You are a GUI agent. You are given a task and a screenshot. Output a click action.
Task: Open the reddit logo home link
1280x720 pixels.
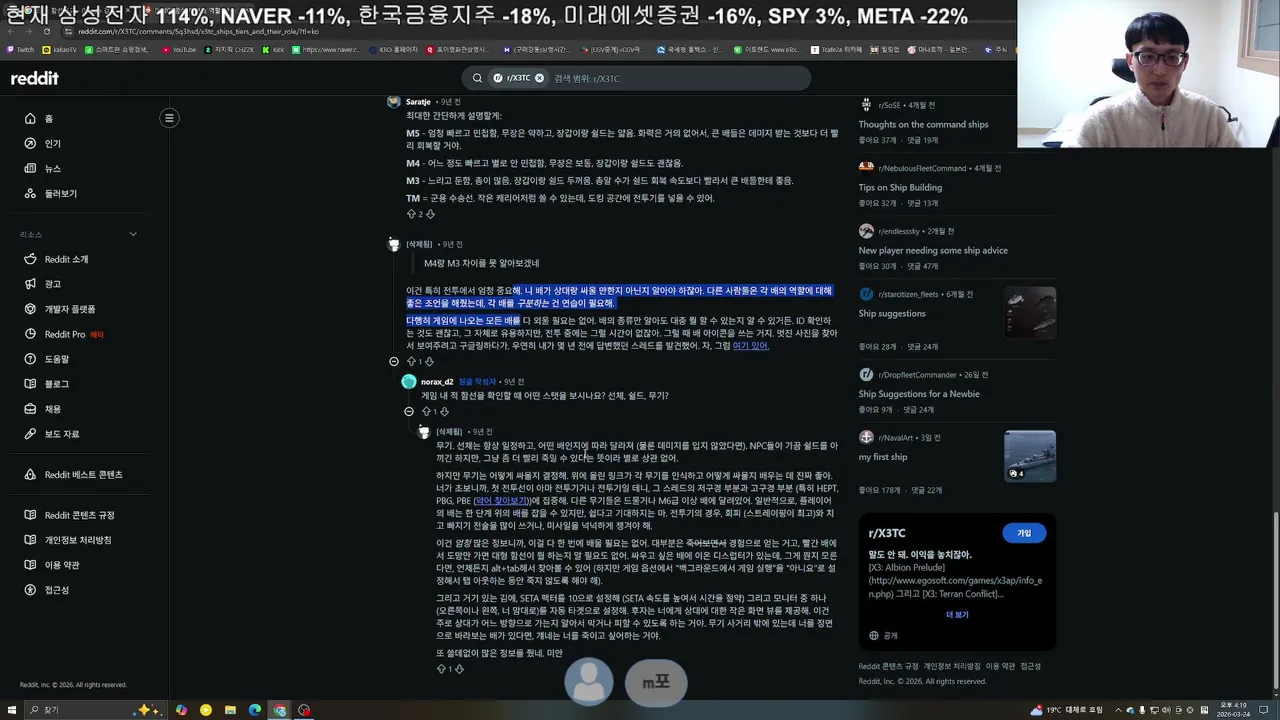(x=35, y=78)
